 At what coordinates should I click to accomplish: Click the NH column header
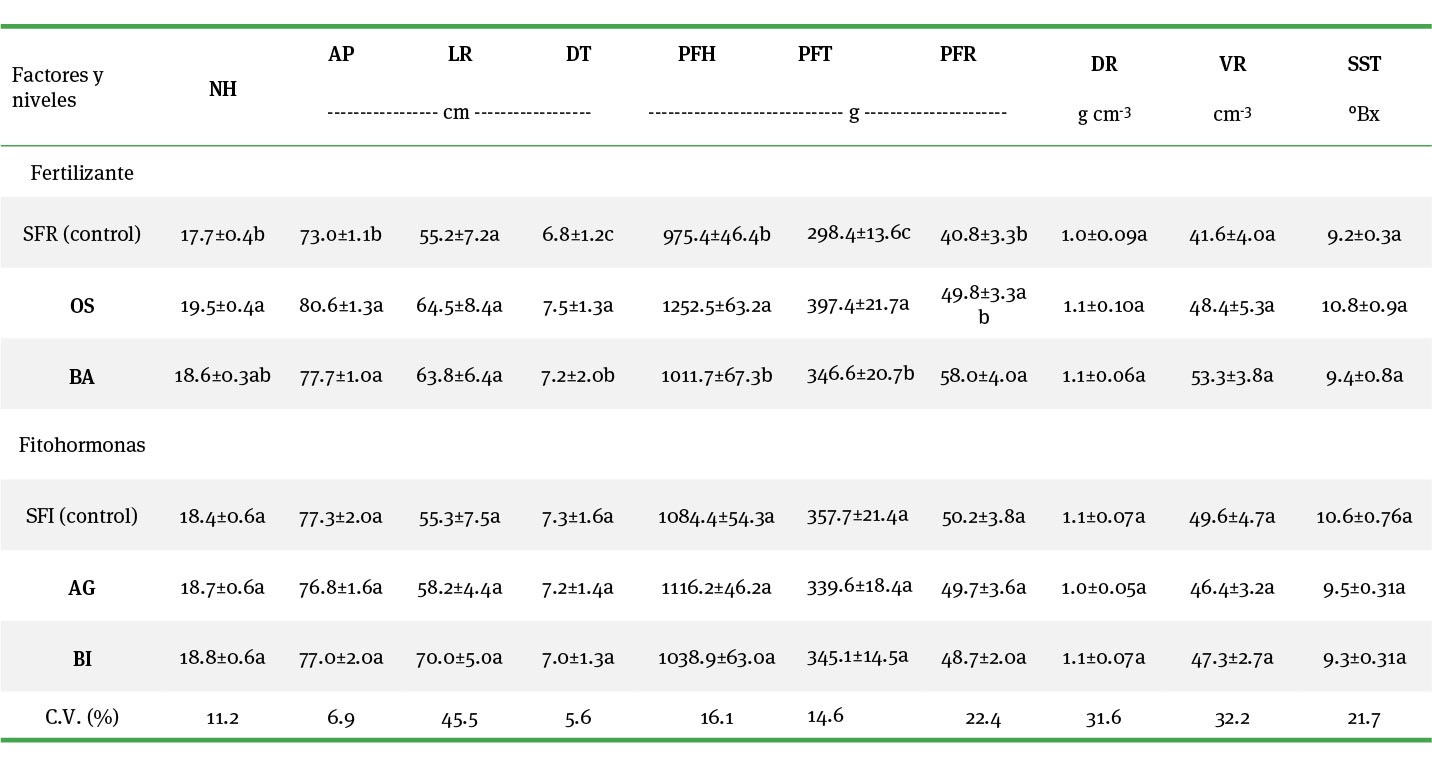point(223,89)
